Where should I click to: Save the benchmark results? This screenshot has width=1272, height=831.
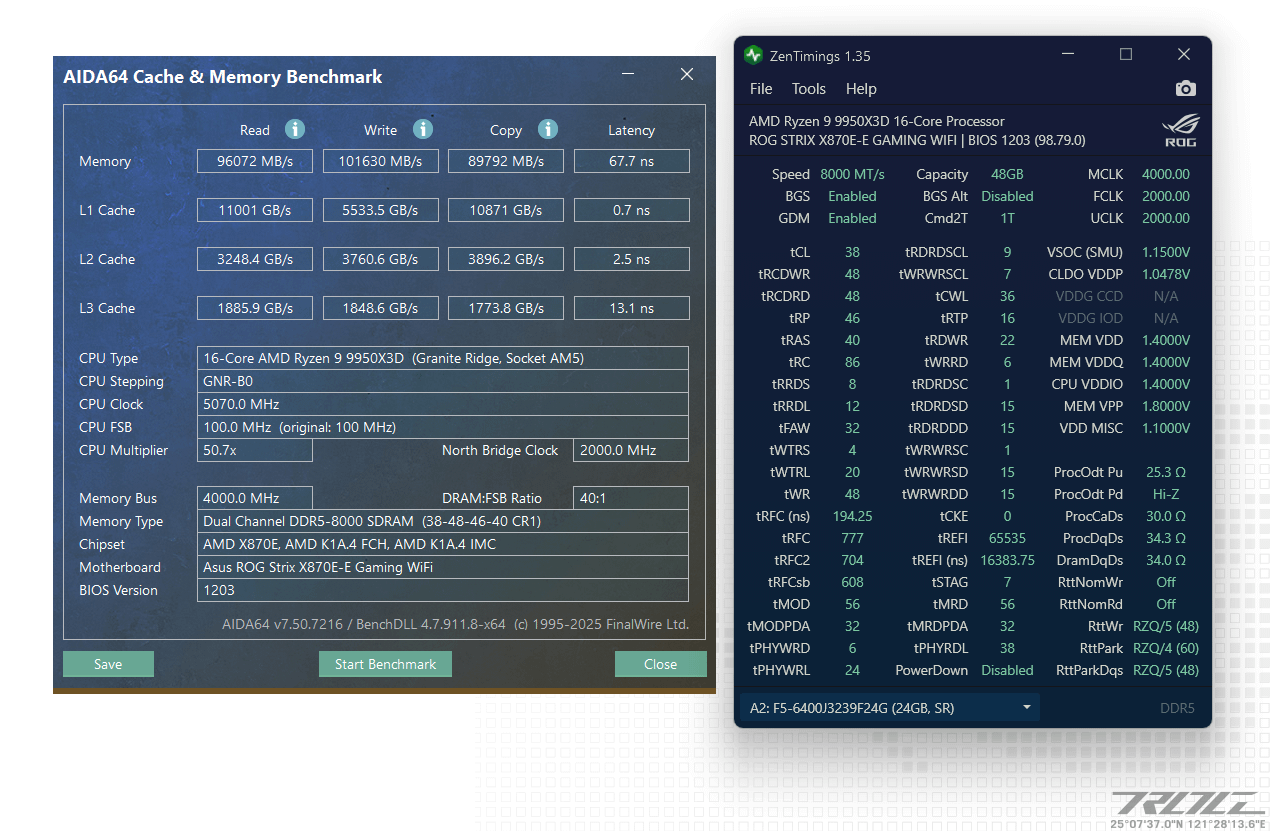[x=108, y=663]
